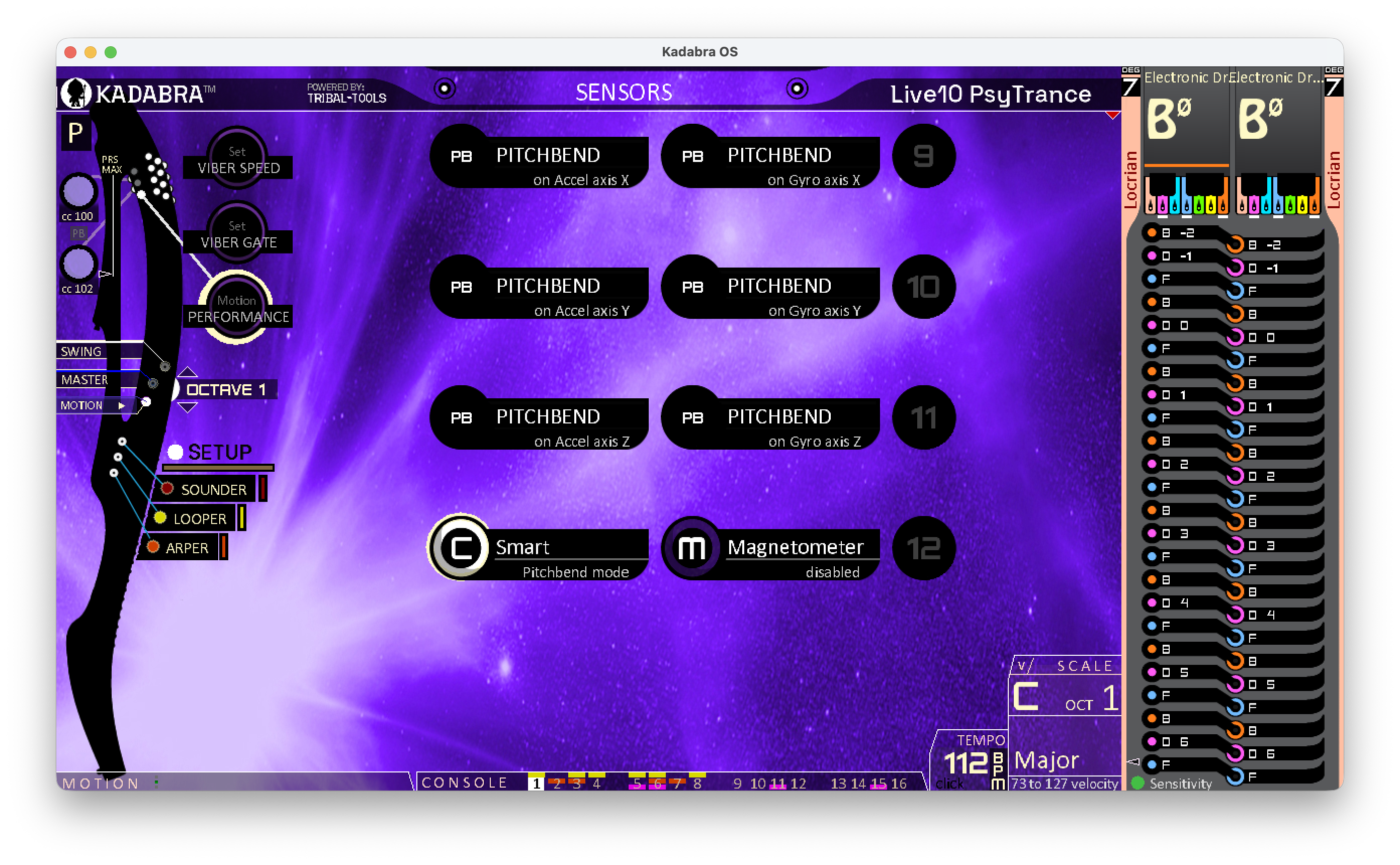The height and width of the screenshot is (865, 1400).
Task: Open the LOOPER section
Action: [200, 519]
